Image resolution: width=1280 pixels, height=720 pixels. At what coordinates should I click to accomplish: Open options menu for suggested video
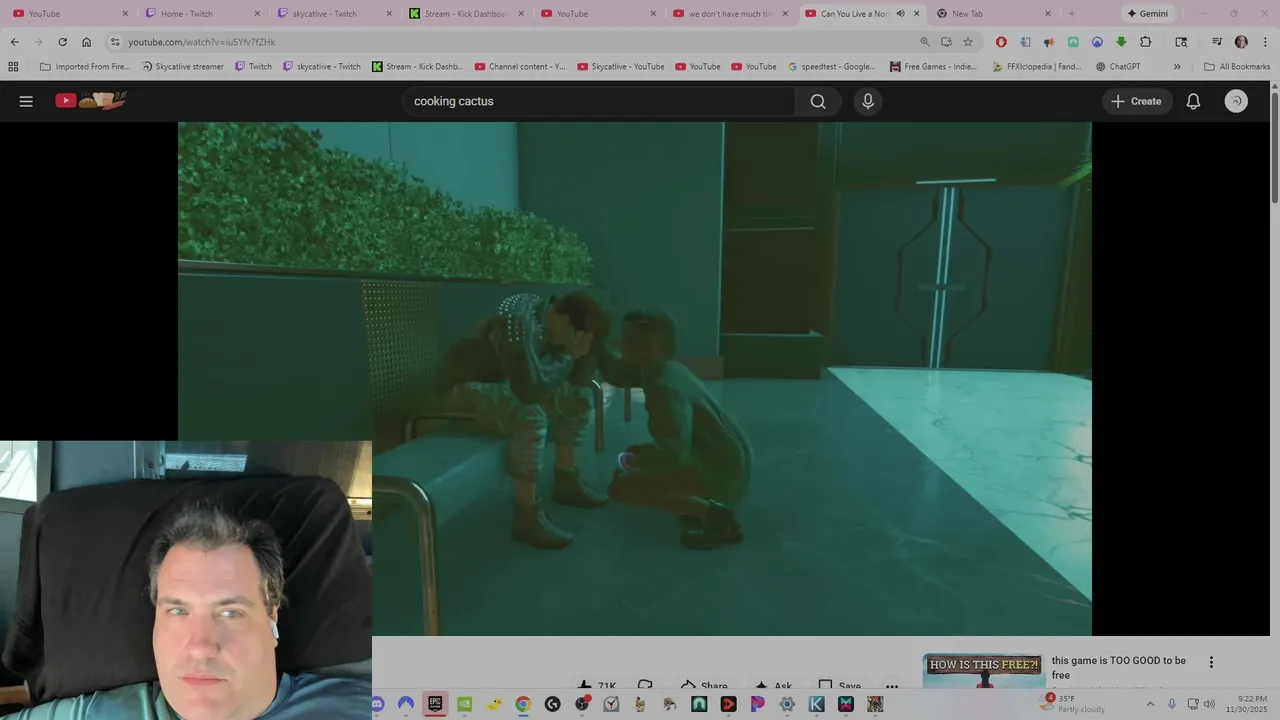[1211, 662]
